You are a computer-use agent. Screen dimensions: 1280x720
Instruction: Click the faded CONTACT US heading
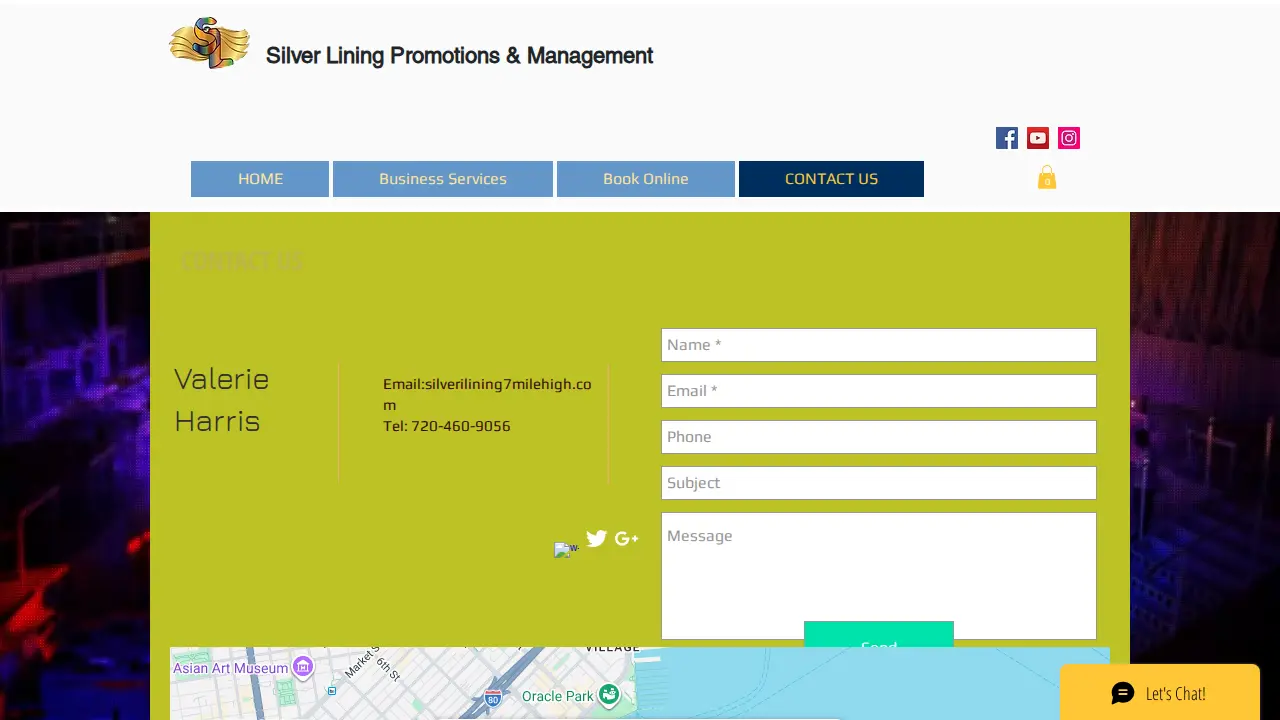242,262
